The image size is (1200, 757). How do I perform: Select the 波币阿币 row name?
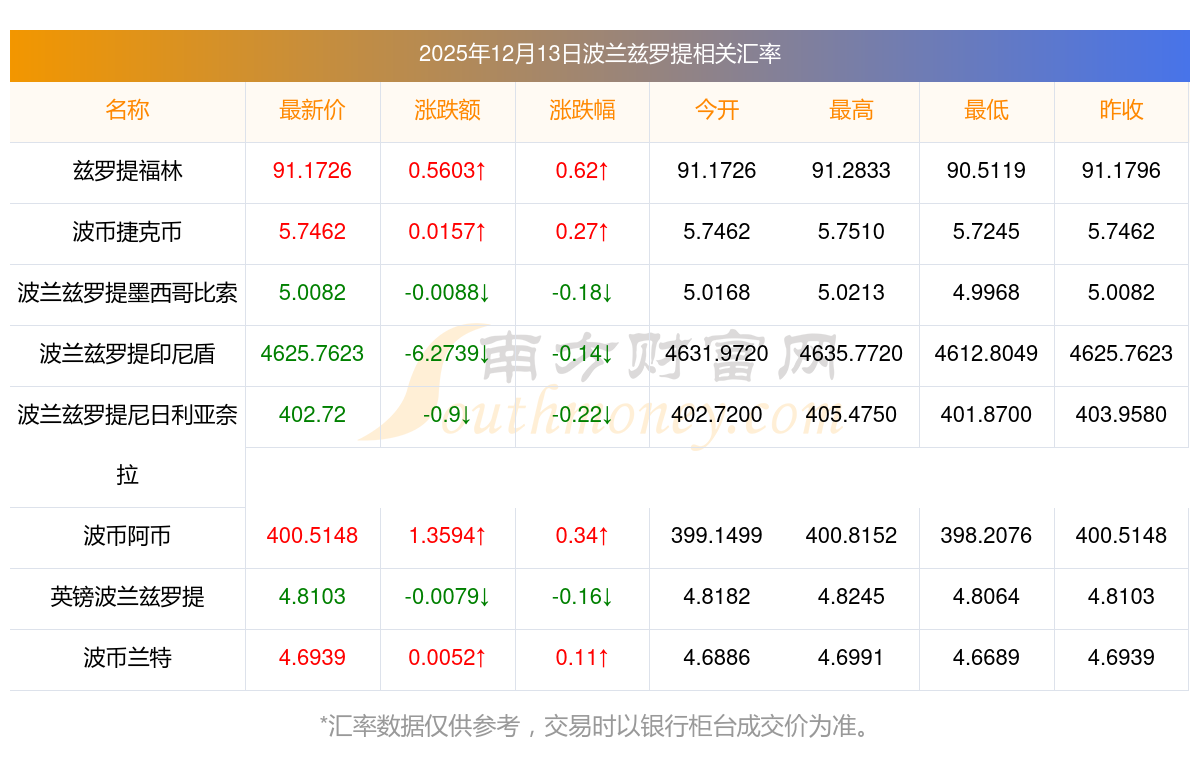[x=127, y=536]
